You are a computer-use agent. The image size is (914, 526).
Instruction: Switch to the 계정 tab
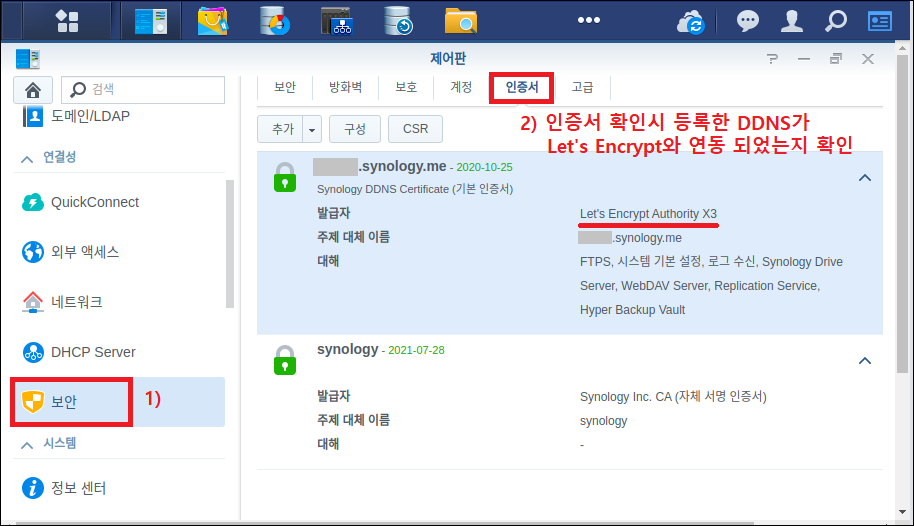pos(461,87)
